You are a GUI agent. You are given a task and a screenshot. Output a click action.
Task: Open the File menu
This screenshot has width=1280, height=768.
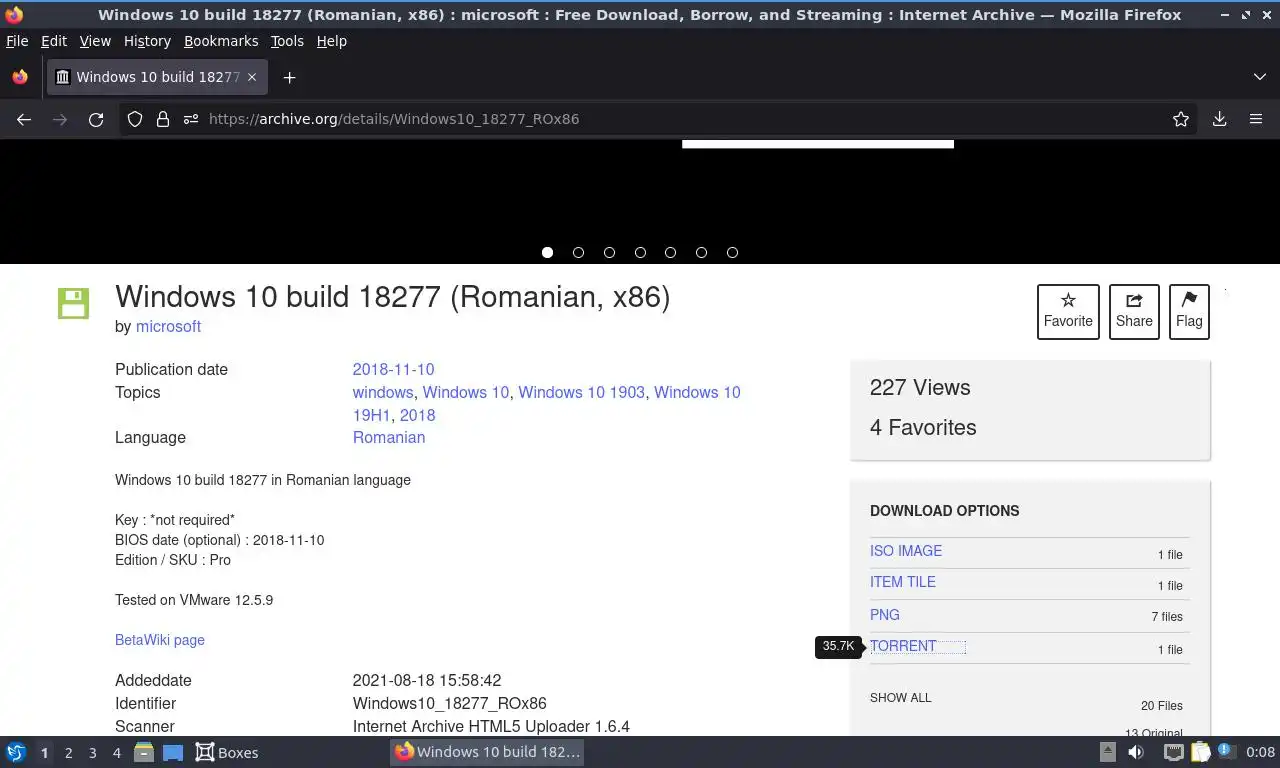pyautogui.click(x=17, y=41)
